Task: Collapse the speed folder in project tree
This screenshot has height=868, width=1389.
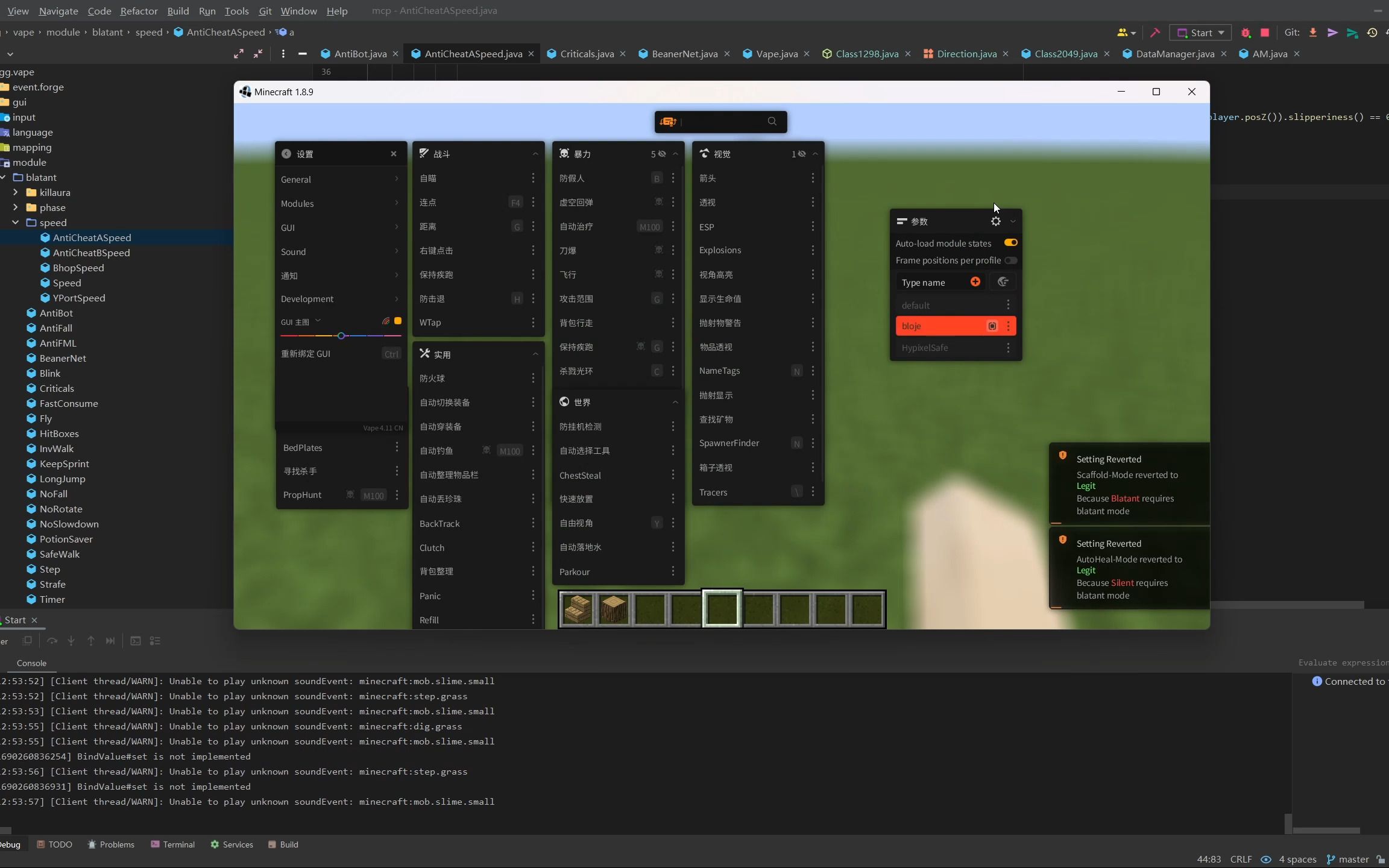Action: (15, 222)
